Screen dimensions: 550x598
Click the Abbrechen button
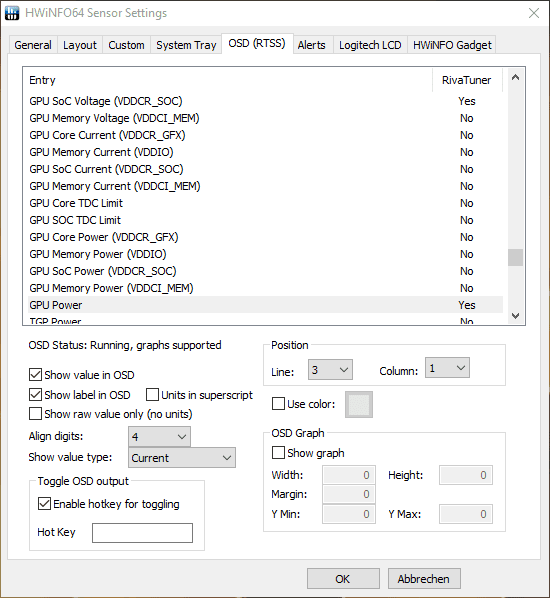coord(424,579)
